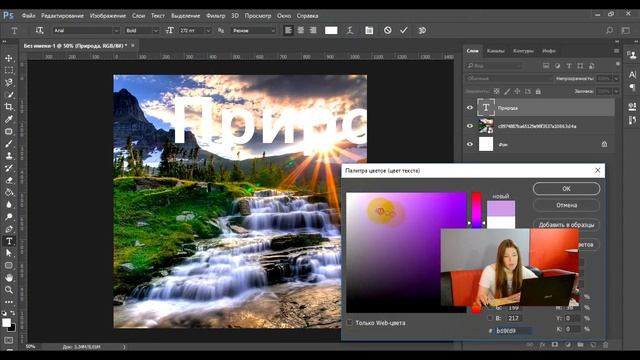Select the B radio button in color picker

[490, 318]
